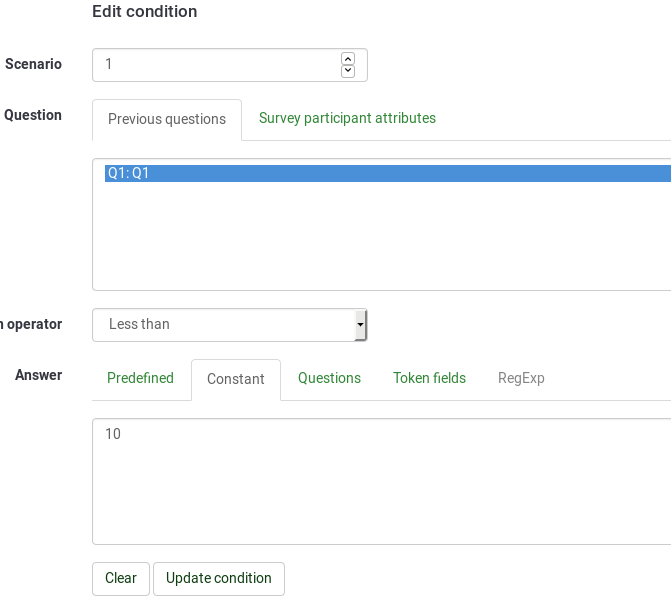Click into the Scenario number field
Screen dimensions: 671x608
[x=215, y=65]
